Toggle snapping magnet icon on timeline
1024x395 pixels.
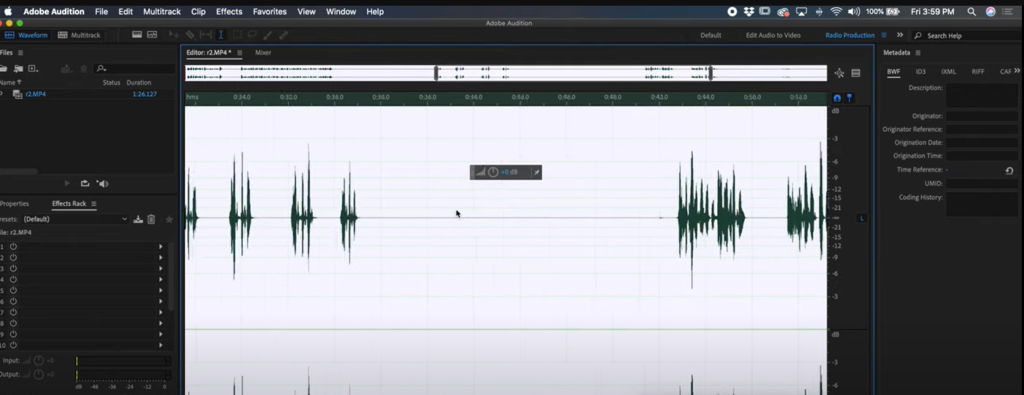[837, 98]
